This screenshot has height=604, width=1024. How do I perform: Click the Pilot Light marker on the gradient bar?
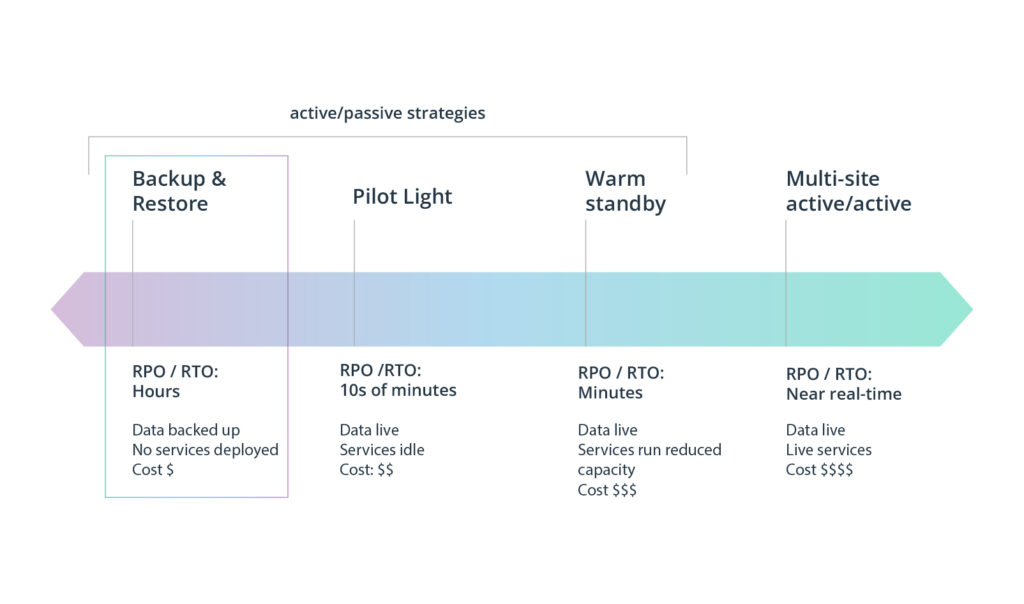click(355, 309)
